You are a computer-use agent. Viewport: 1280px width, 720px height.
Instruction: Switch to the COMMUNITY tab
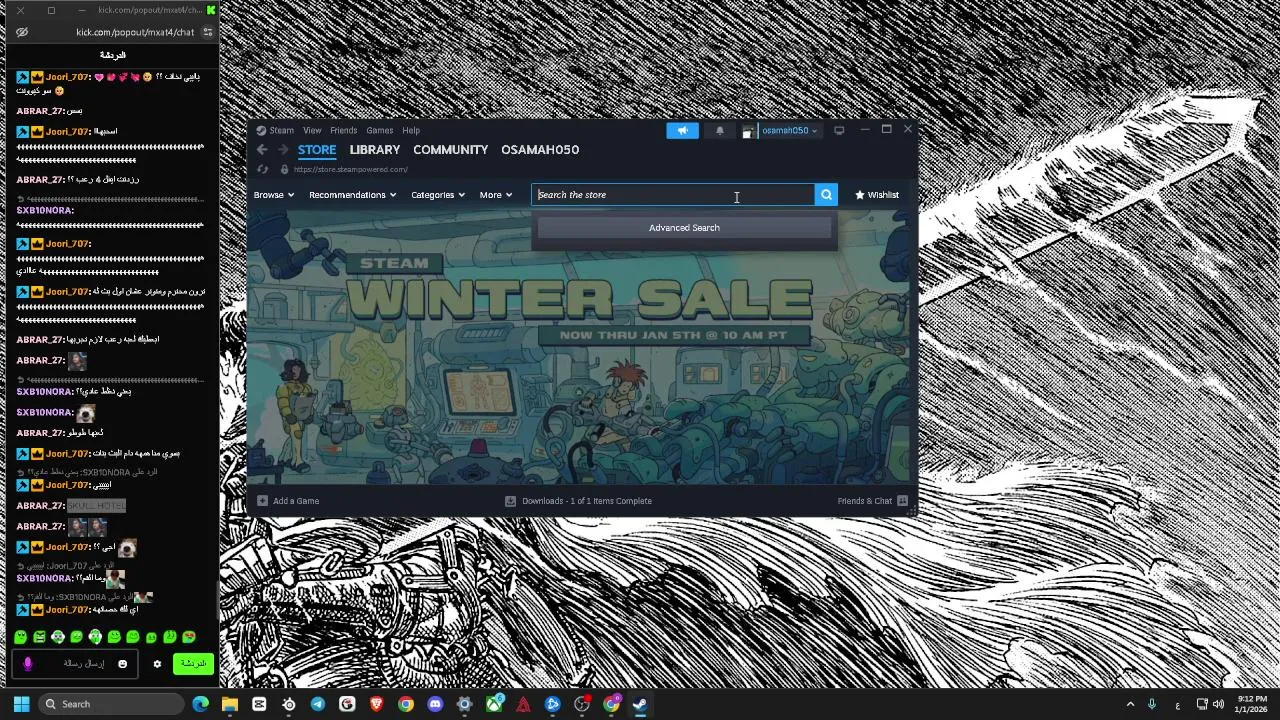(x=450, y=150)
